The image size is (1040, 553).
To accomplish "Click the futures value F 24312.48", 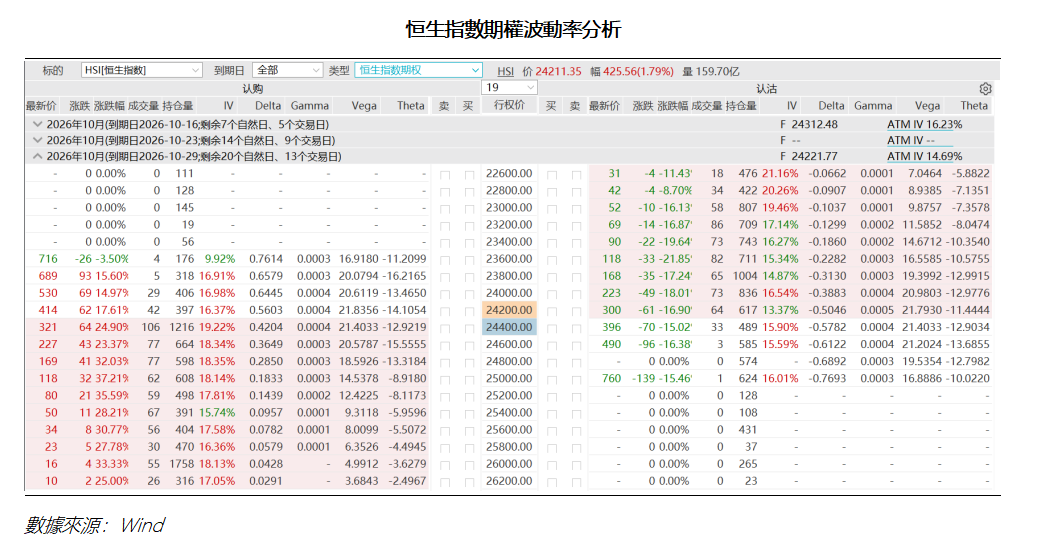I will coord(809,124).
